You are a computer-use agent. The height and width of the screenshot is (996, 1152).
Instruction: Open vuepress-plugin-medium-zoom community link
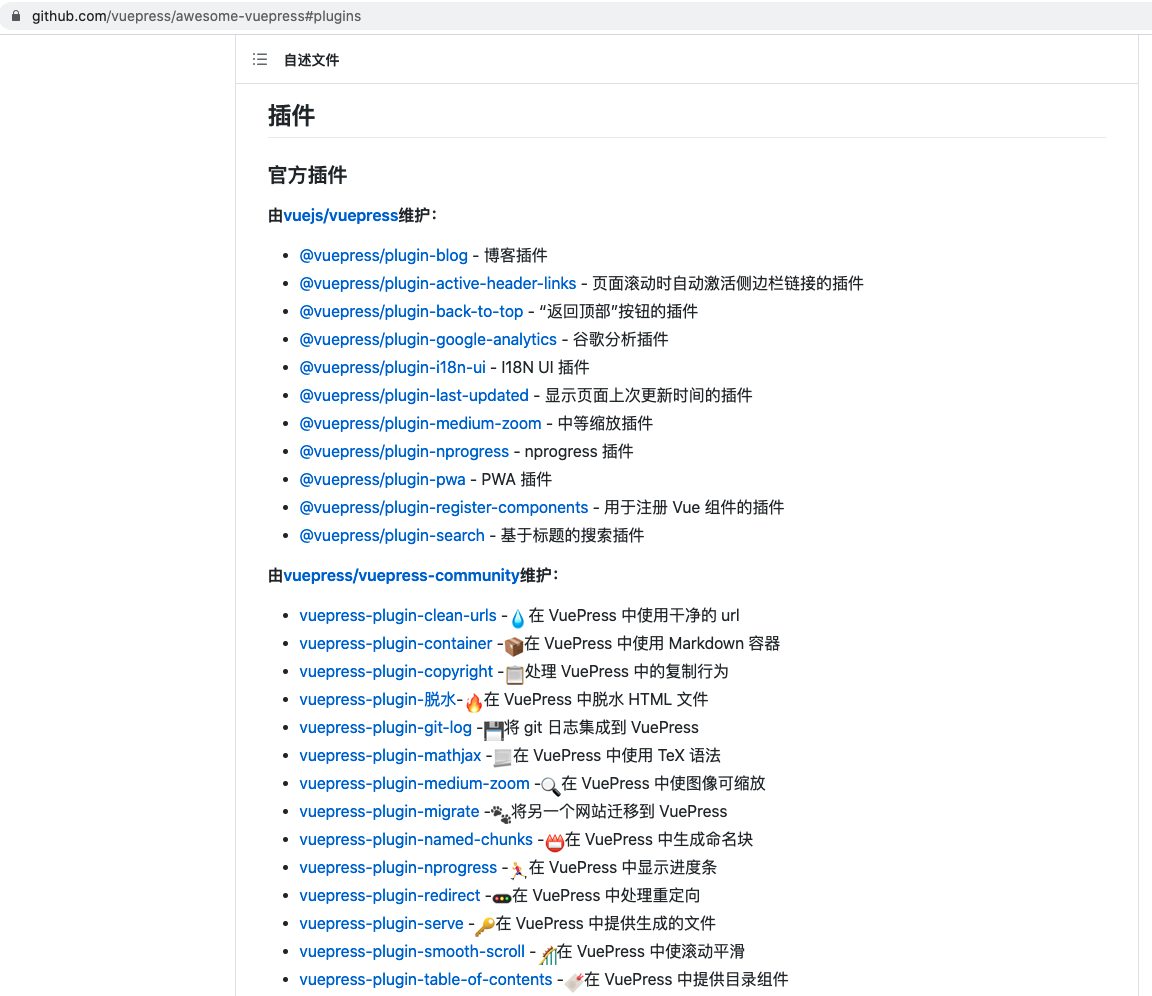[x=414, y=784]
